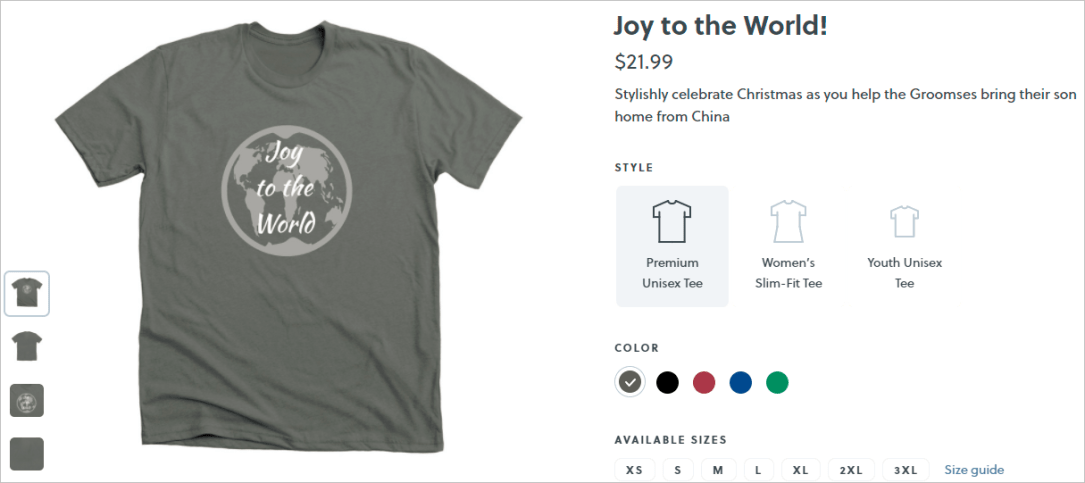Choose size L
Screen dimensions: 1085x483
[x=758, y=470]
